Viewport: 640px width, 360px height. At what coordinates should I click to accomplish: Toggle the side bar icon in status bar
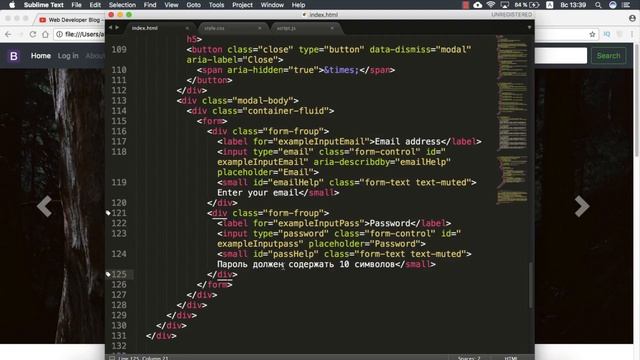tap(111, 358)
